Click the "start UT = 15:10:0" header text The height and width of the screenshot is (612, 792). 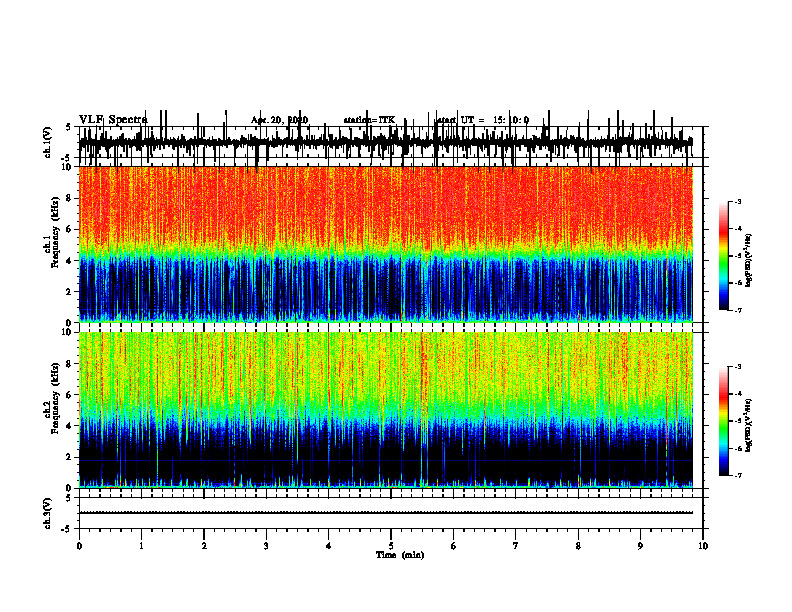point(482,120)
